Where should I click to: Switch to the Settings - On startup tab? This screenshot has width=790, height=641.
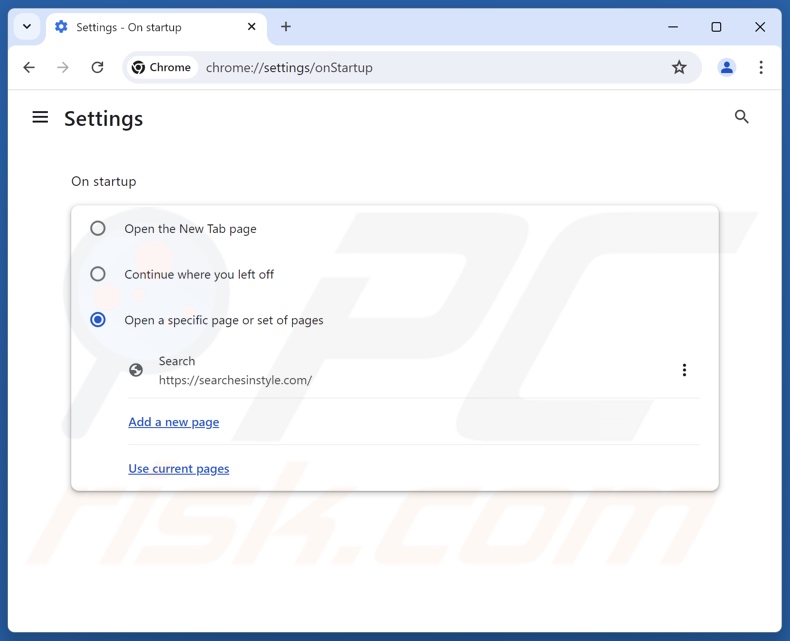click(x=140, y=27)
